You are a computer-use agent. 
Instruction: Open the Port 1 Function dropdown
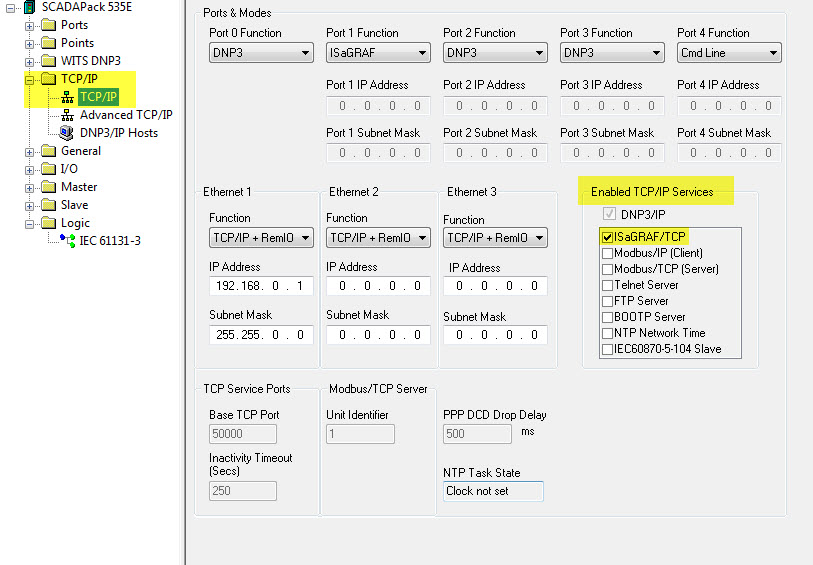[x=378, y=53]
